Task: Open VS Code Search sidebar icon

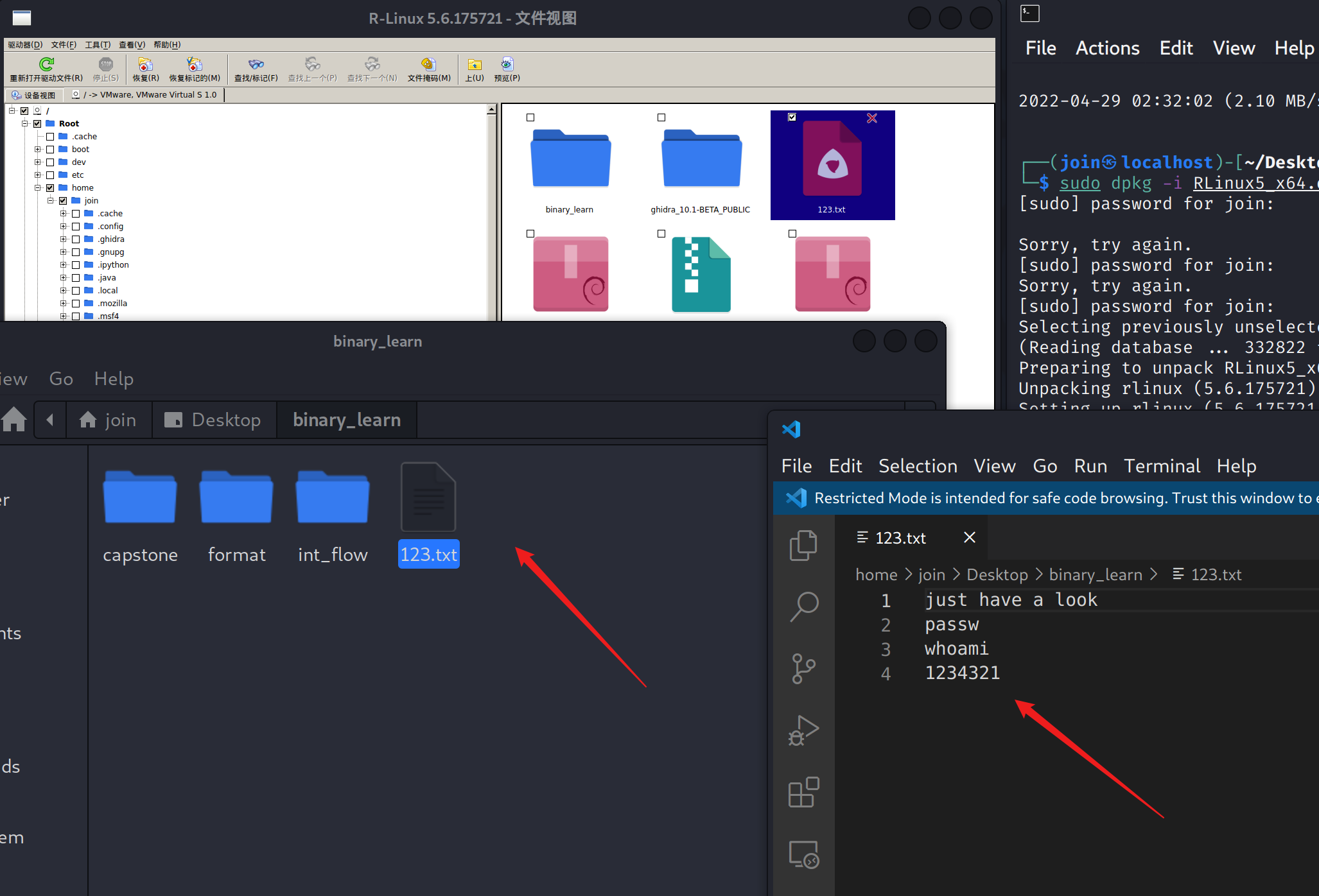Action: point(803,606)
